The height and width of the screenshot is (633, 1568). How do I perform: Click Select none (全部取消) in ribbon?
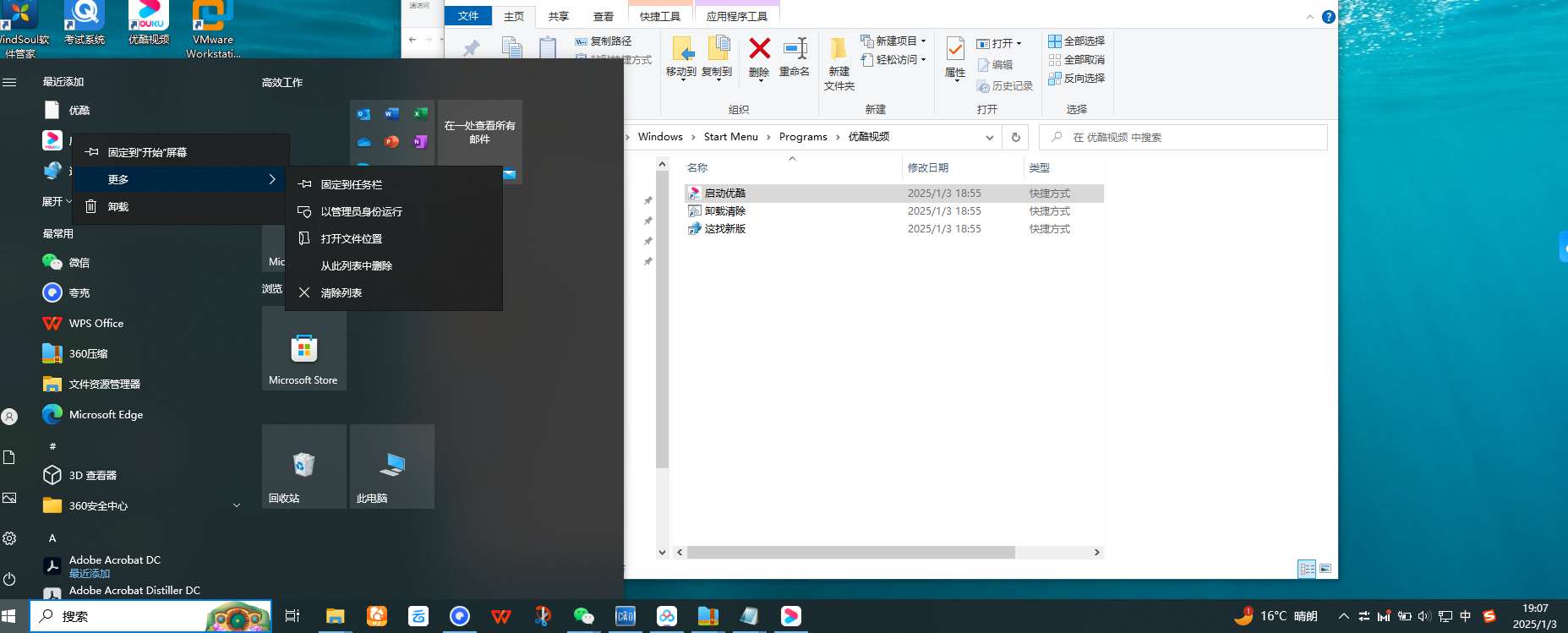(1077, 59)
